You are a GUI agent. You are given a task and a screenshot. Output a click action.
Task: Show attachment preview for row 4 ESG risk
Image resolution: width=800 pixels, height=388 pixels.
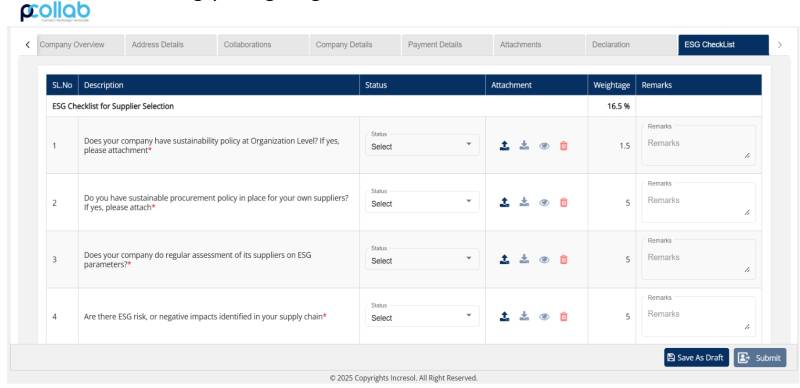click(x=544, y=317)
